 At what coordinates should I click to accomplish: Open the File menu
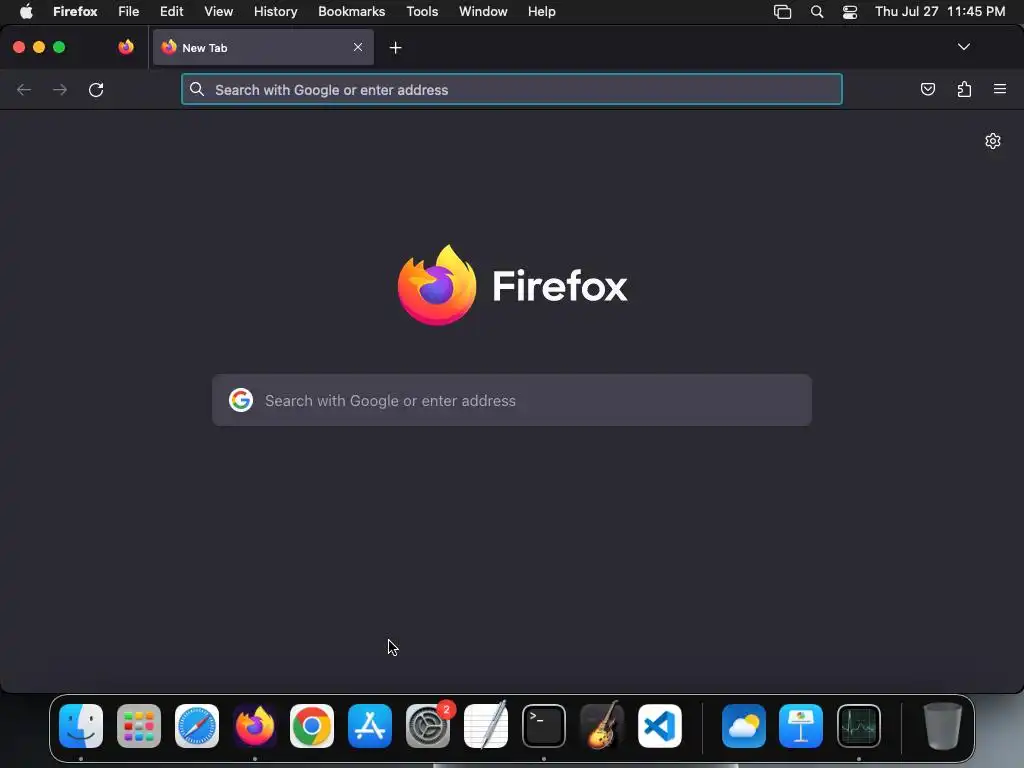(x=129, y=12)
